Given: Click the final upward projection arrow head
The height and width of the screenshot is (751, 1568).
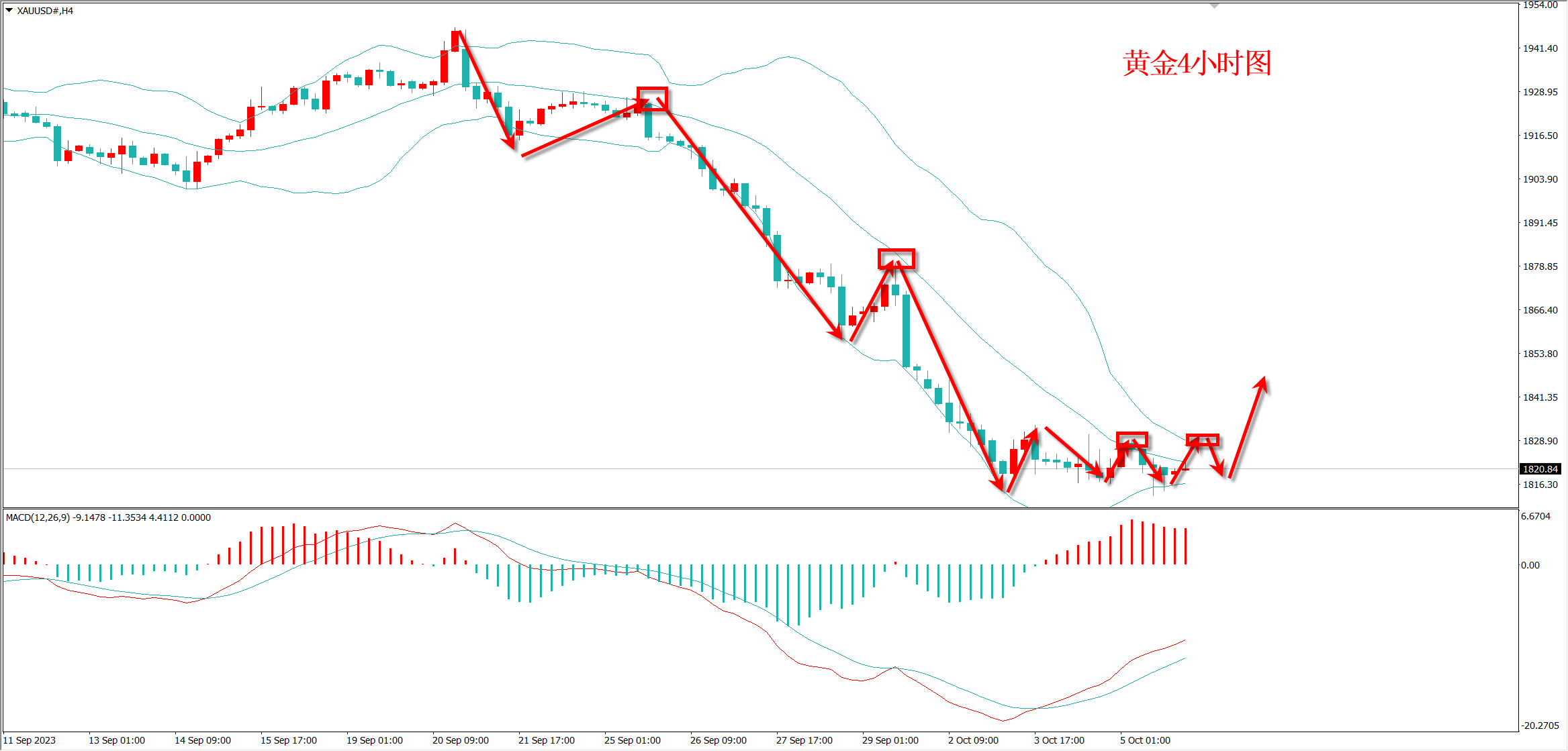Looking at the screenshot, I should coord(1262,382).
